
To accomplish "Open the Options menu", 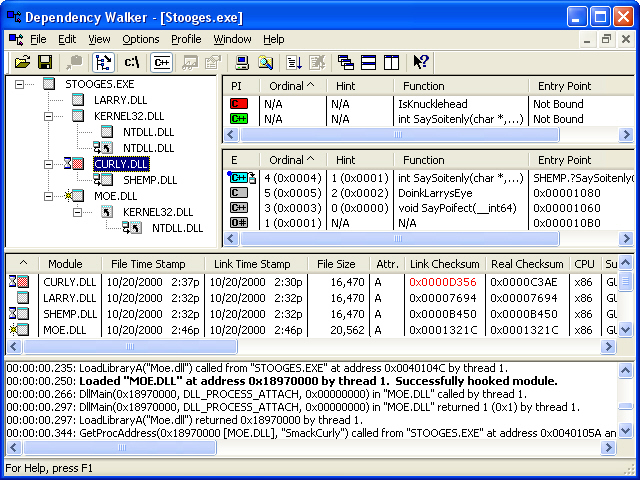I will point(141,39).
